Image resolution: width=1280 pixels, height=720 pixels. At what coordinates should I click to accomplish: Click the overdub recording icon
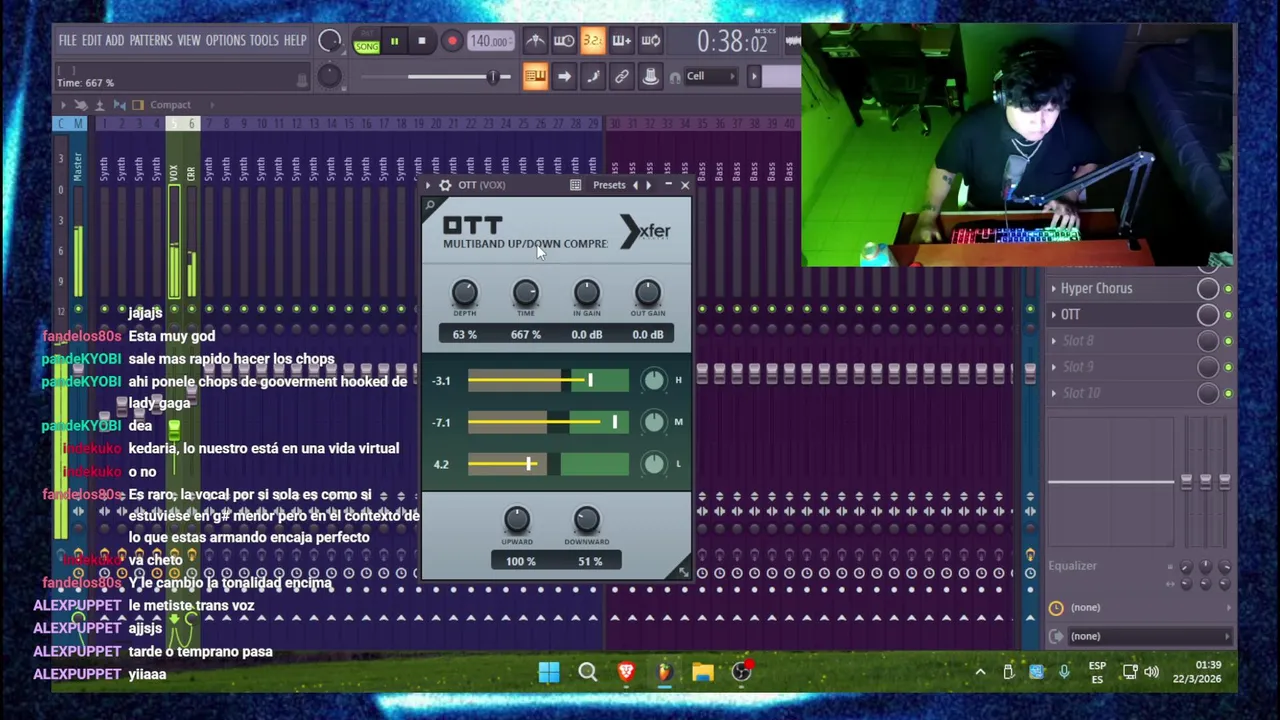point(621,41)
